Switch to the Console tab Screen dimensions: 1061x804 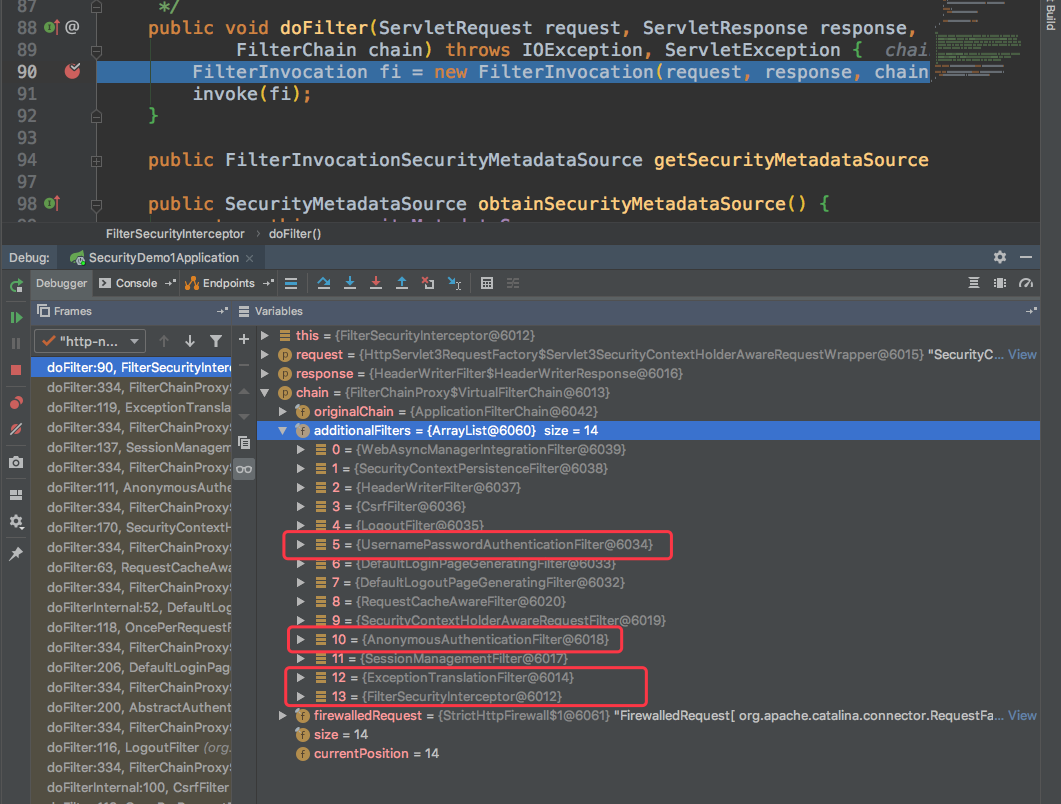click(136, 283)
